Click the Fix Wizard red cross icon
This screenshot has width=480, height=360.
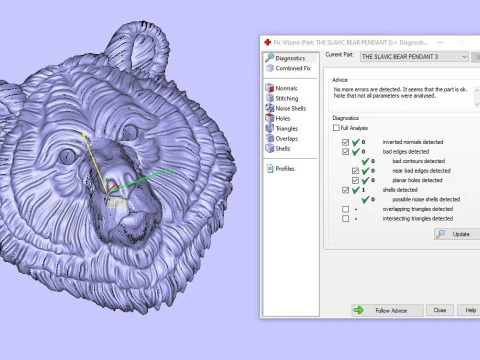pos(267,42)
